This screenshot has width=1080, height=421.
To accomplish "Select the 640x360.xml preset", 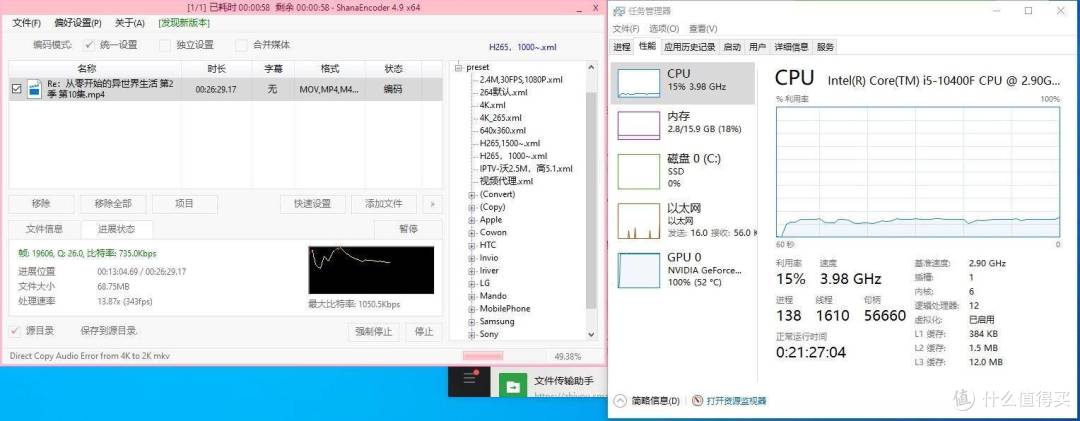I will coord(502,130).
